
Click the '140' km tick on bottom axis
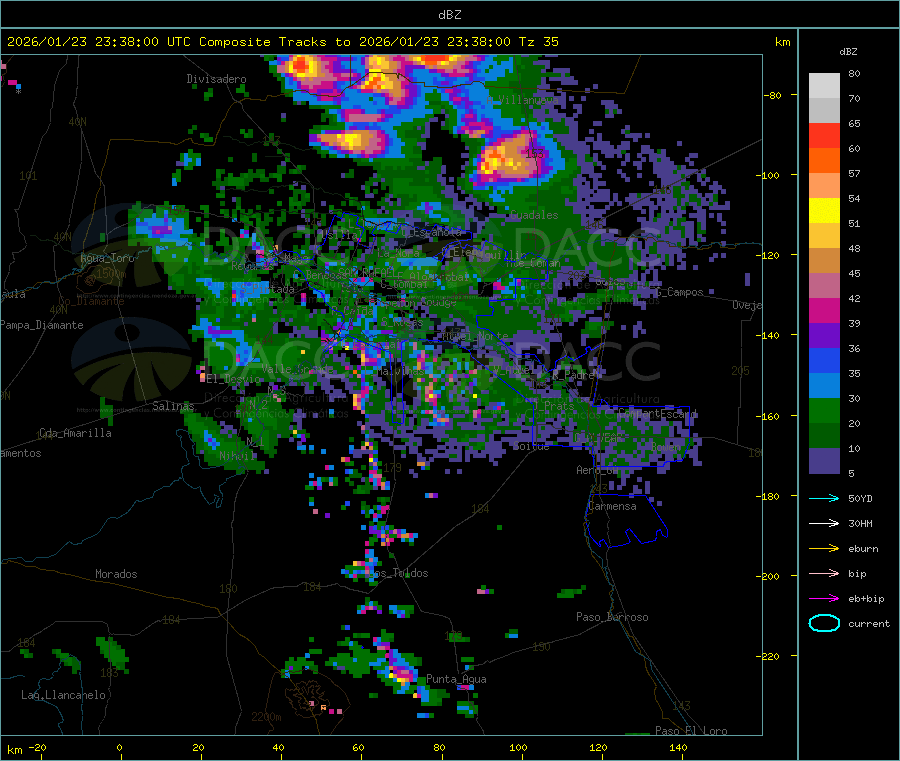tap(678, 747)
